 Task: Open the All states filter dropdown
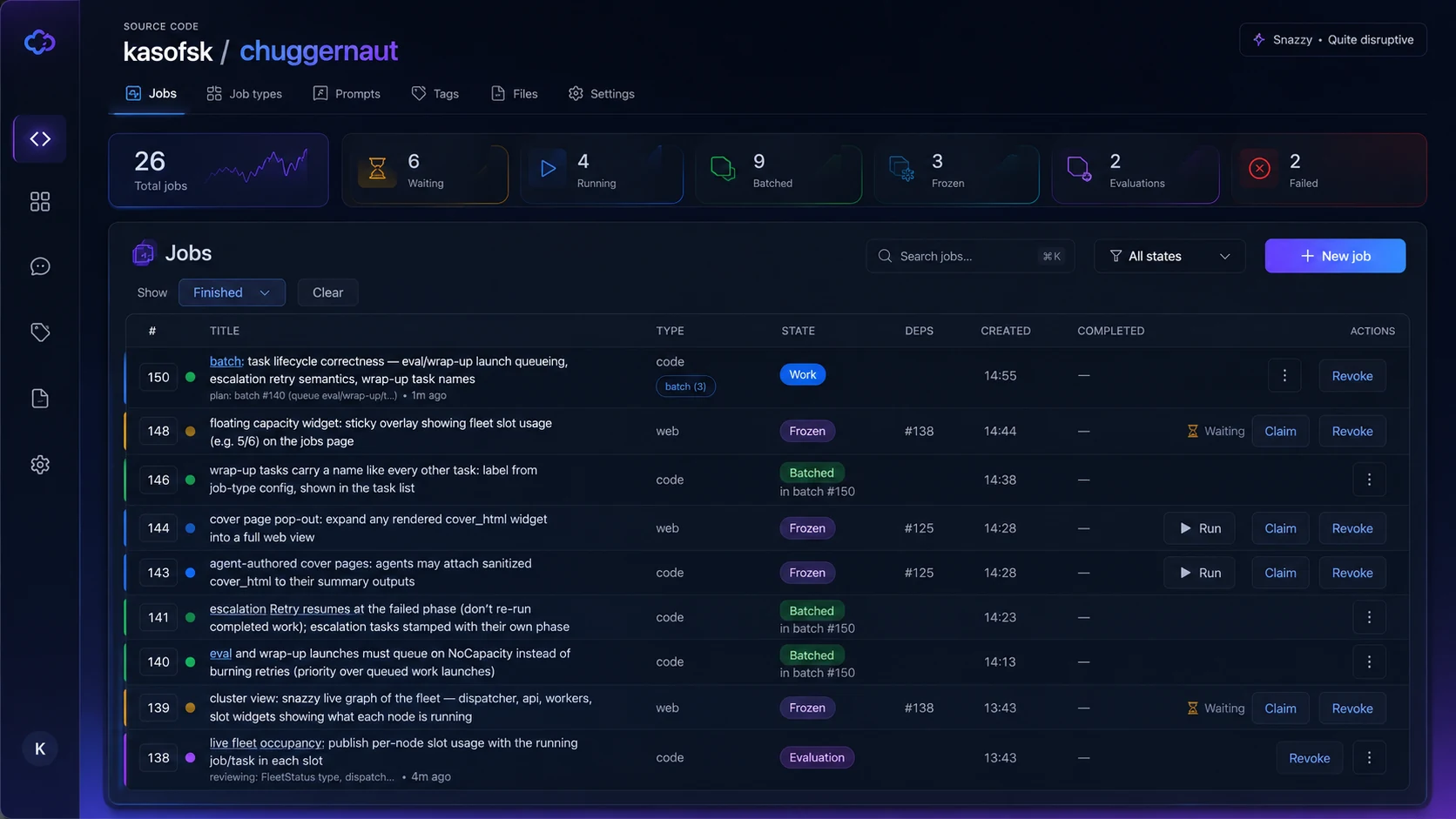(1170, 256)
